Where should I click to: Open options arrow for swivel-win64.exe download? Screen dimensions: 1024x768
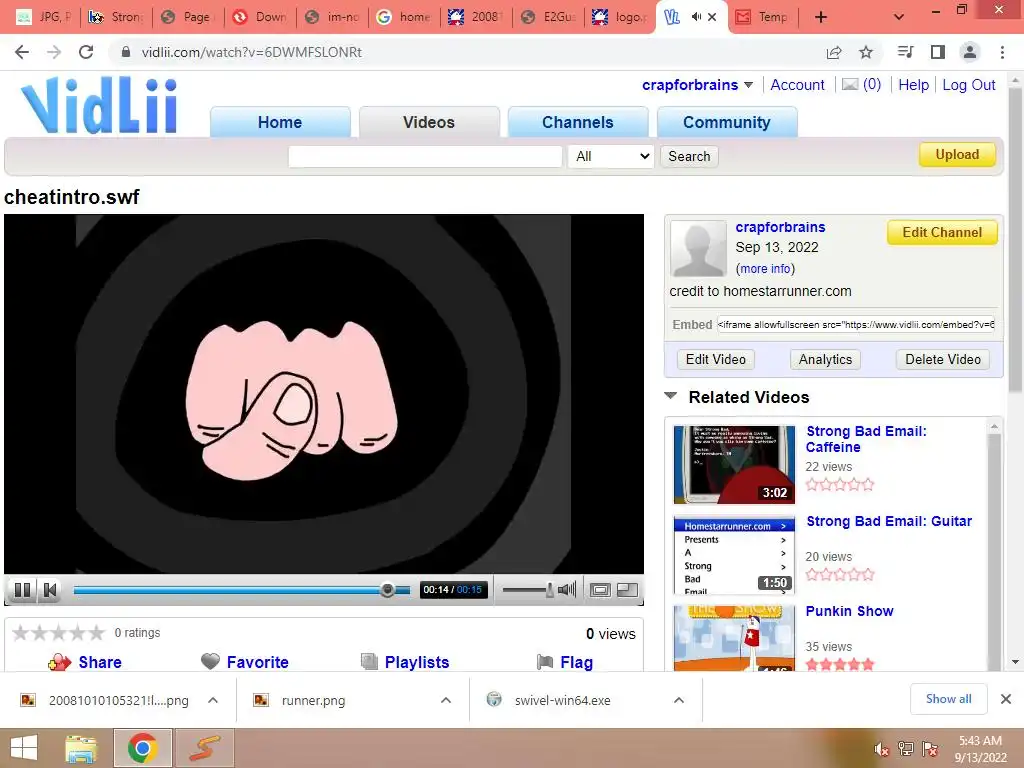coord(679,700)
